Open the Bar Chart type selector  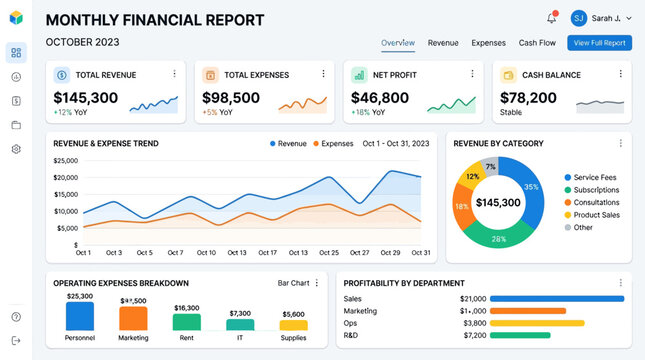[x=293, y=283]
